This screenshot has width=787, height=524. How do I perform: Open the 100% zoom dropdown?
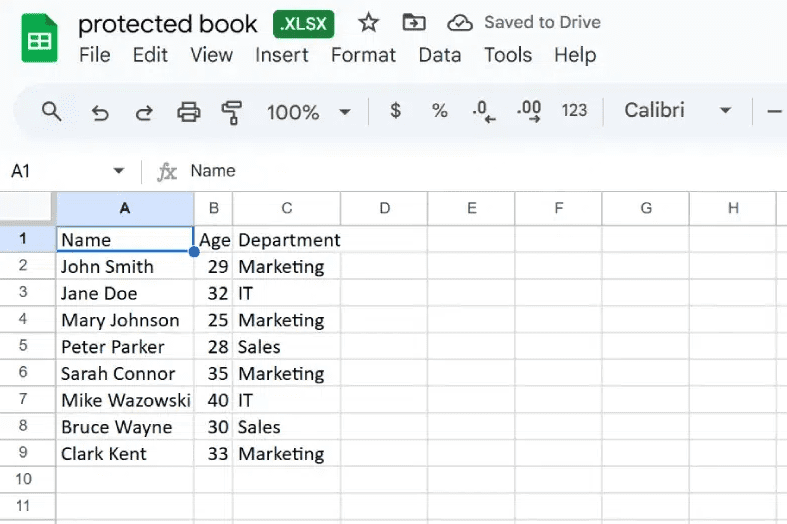point(308,112)
